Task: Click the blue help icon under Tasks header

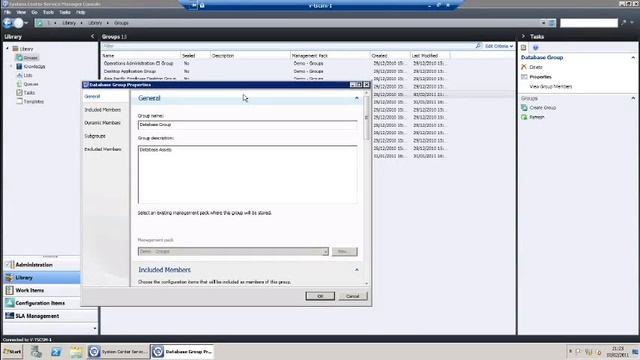Action: [536, 47]
